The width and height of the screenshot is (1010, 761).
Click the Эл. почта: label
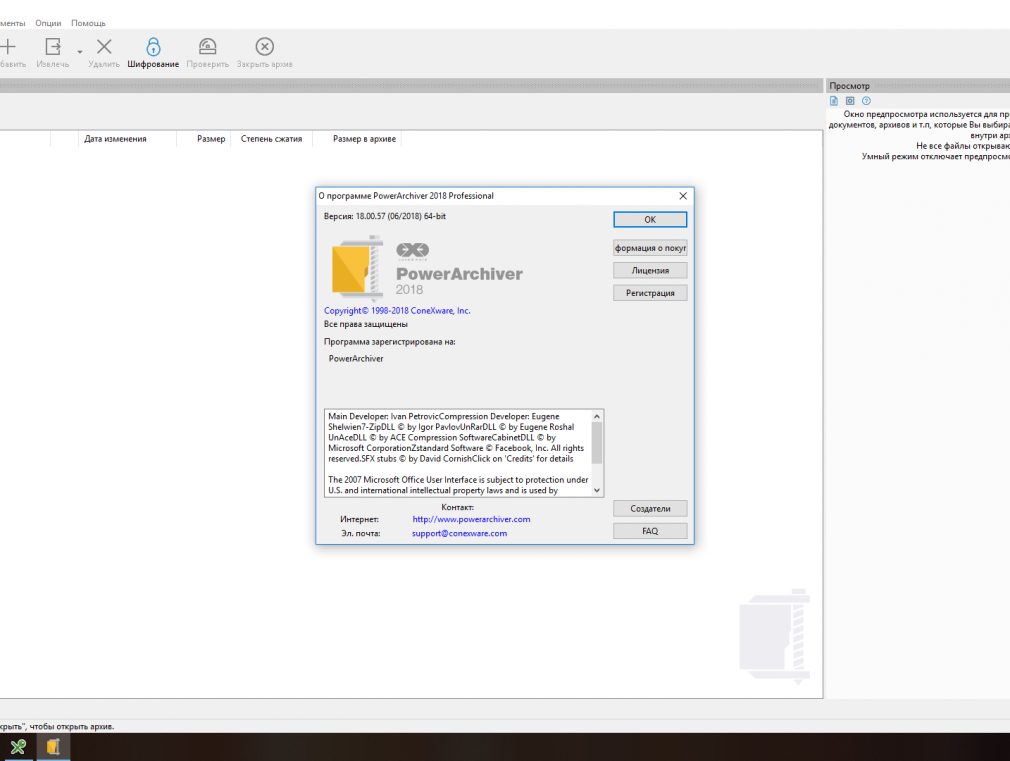tap(361, 534)
